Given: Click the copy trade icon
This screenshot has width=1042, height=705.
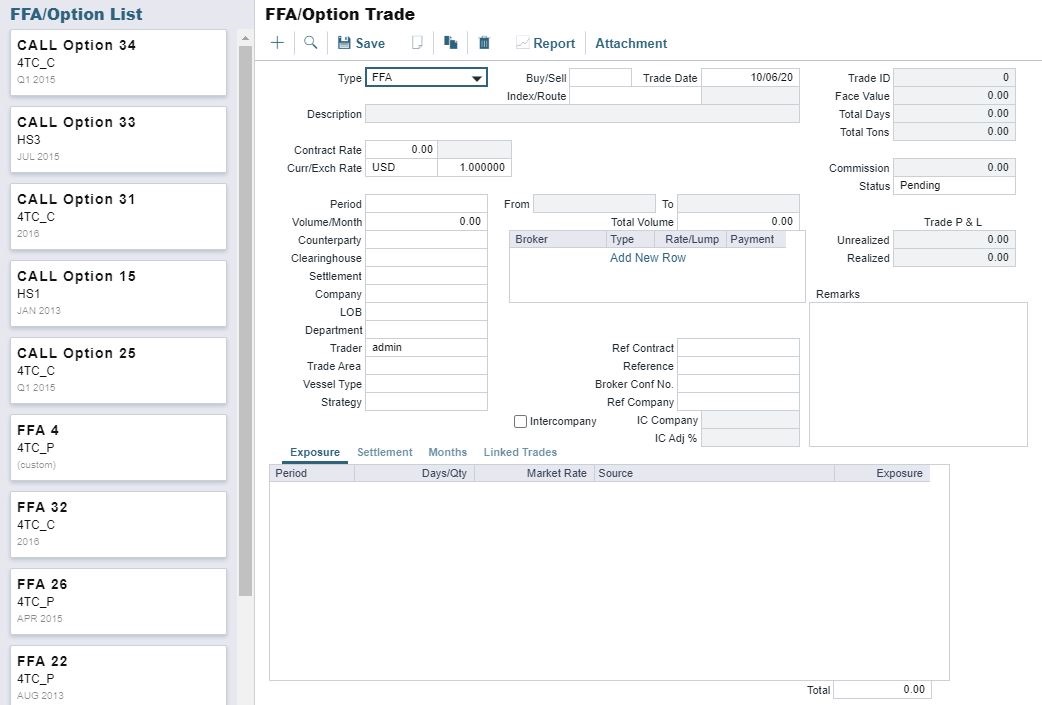Looking at the screenshot, I should pyautogui.click(x=451, y=43).
